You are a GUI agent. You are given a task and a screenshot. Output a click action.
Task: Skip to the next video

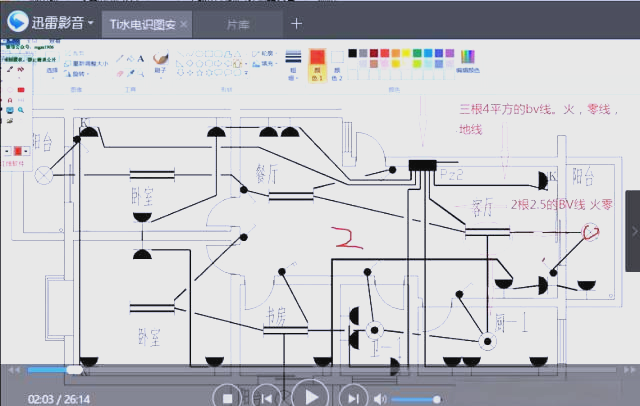(354, 398)
